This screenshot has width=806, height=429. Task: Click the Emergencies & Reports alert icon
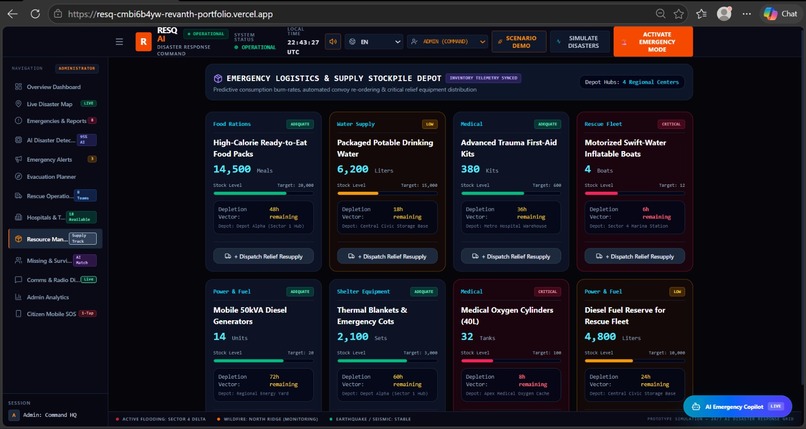[x=19, y=121]
